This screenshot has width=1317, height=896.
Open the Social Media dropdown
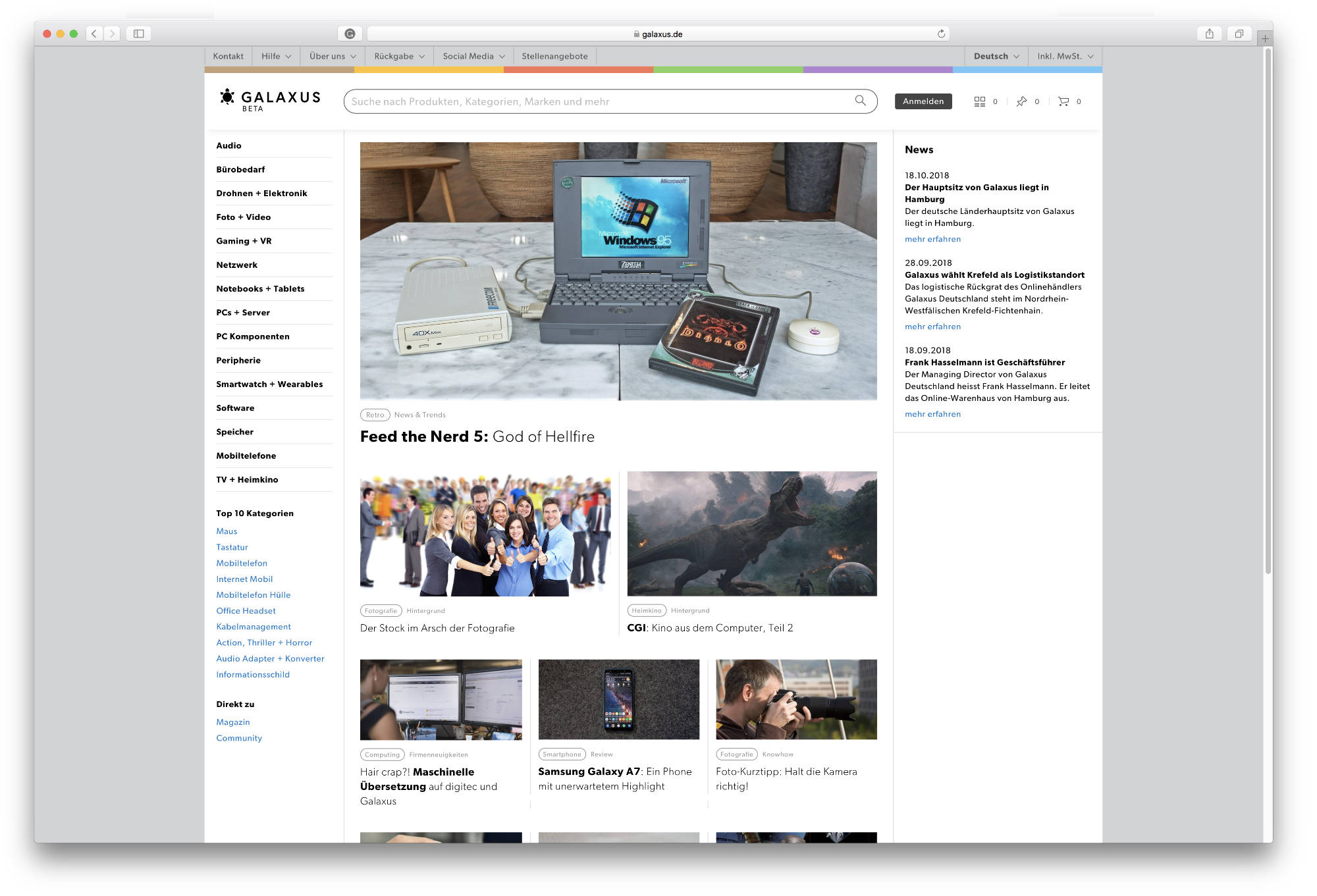tap(473, 57)
